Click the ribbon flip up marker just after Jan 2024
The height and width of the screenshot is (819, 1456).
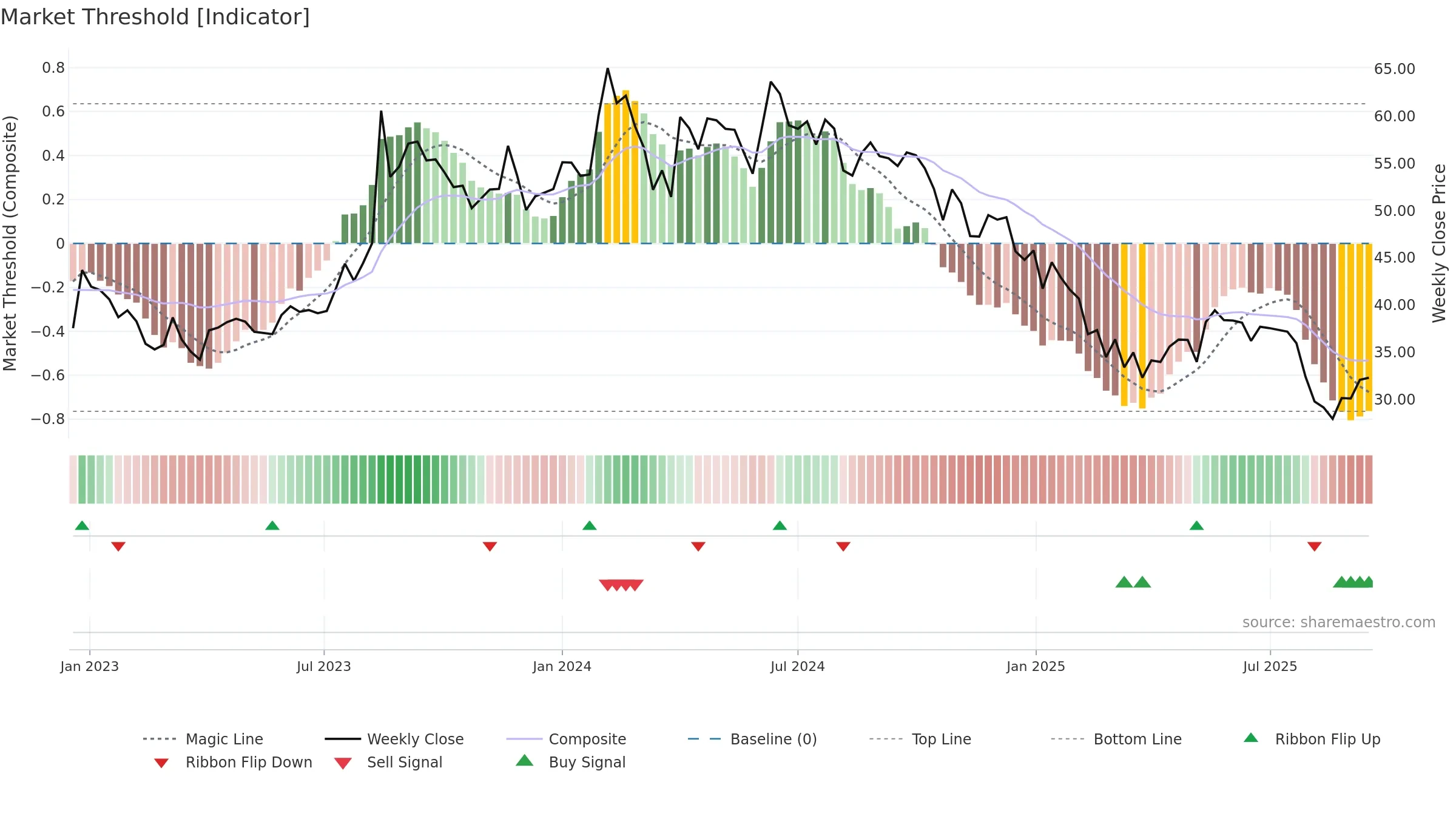point(590,525)
